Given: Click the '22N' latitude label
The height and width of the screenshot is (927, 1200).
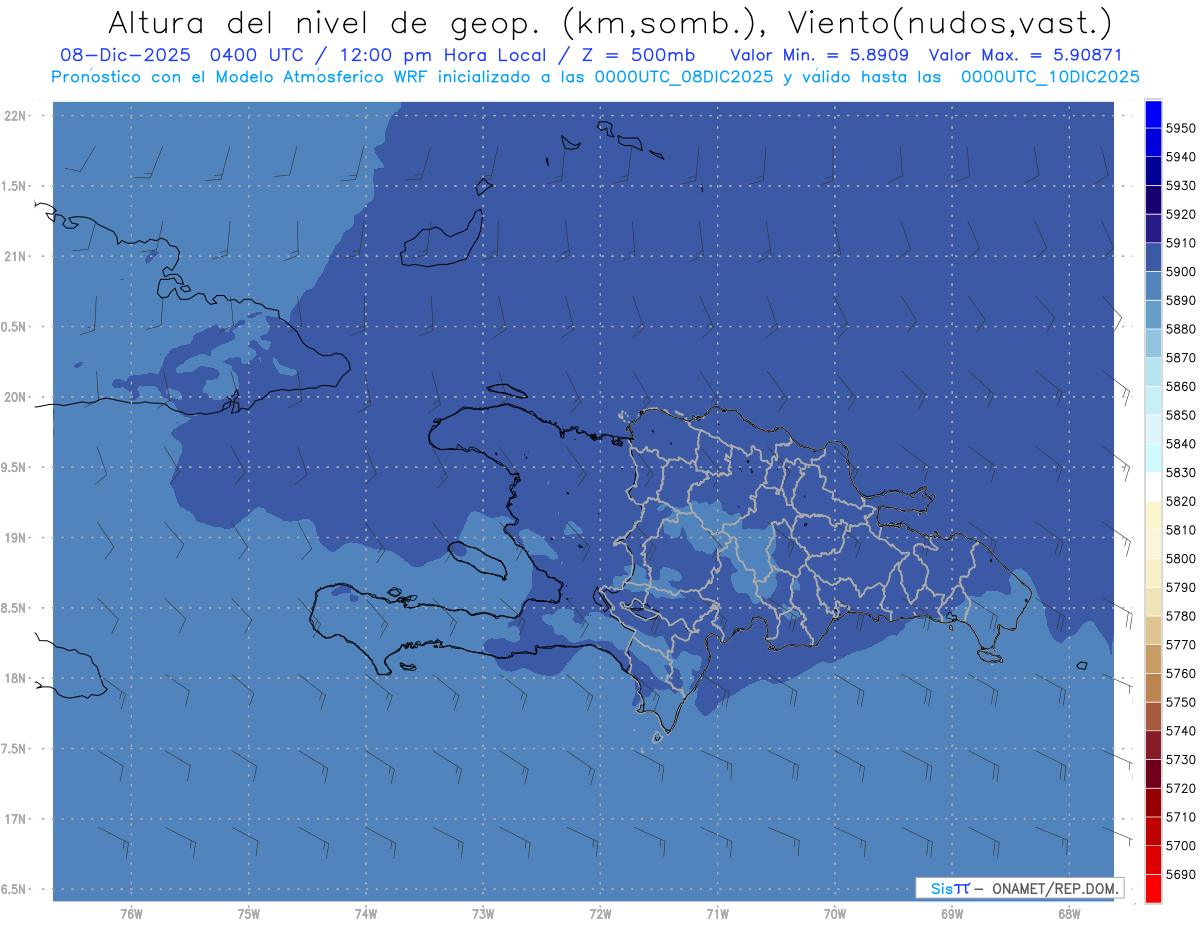Looking at the screenshot, I should 15,116.
